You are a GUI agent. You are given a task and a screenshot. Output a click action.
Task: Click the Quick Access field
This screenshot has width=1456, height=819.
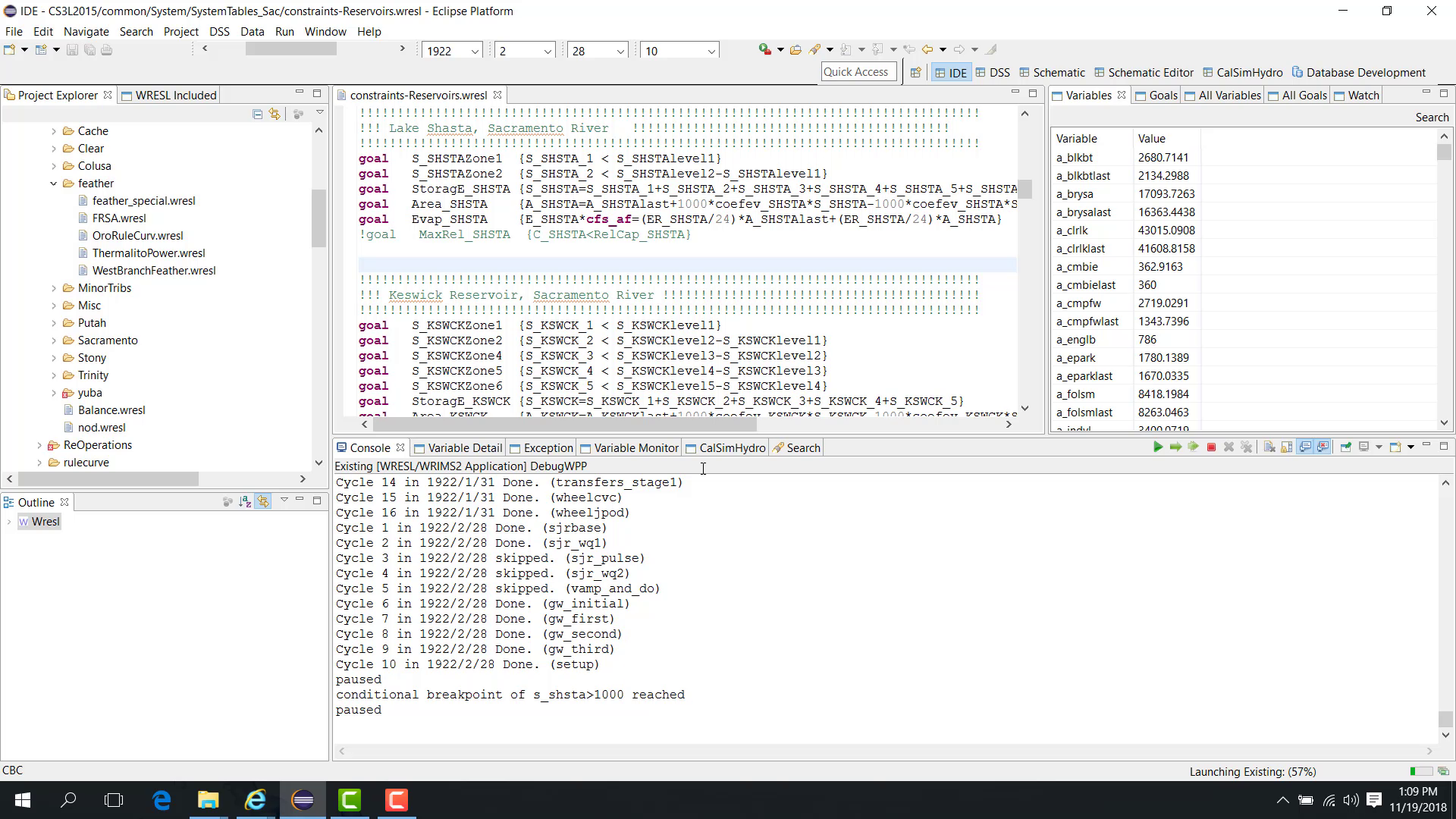(x=858, y=72)
